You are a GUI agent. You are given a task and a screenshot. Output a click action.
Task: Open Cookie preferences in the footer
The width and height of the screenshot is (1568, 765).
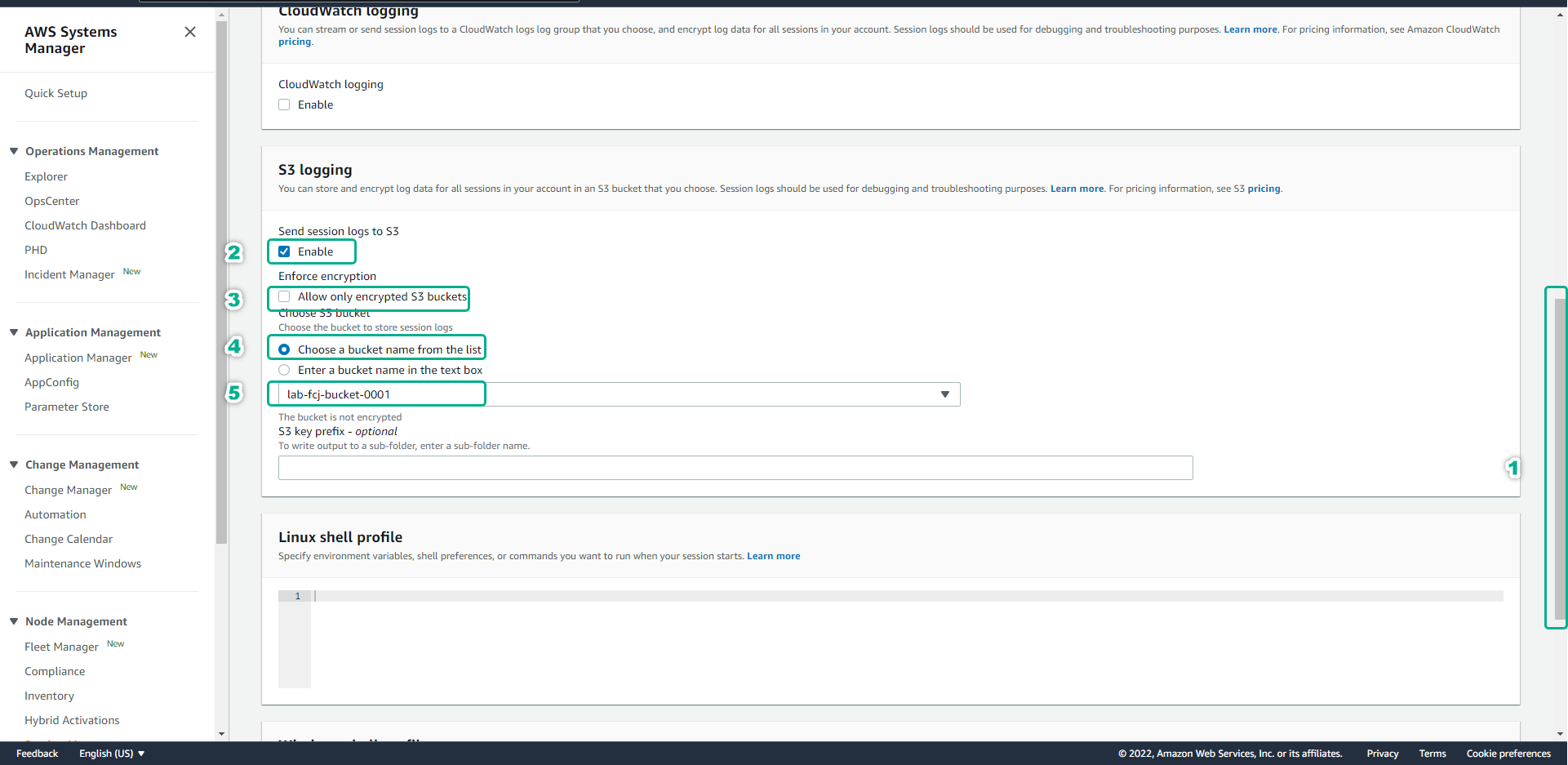click(1508, 753)
